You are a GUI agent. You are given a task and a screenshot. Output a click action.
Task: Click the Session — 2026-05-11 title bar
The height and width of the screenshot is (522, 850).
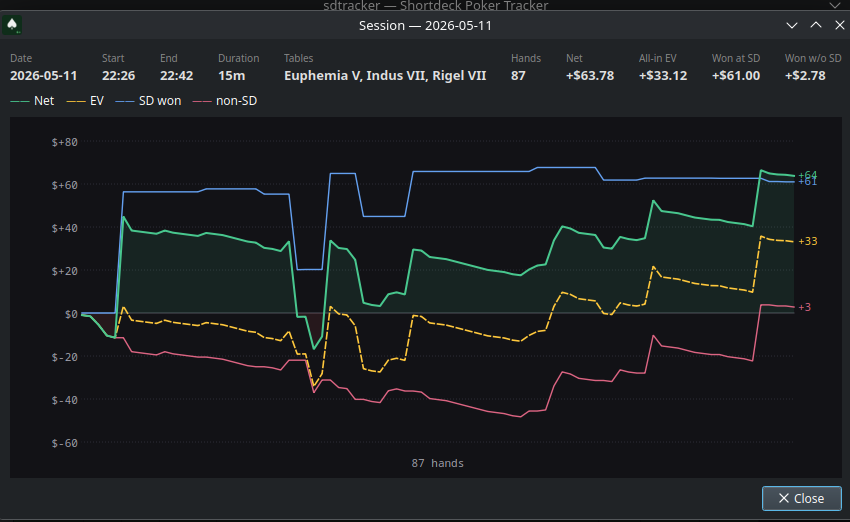coord(425,25)
